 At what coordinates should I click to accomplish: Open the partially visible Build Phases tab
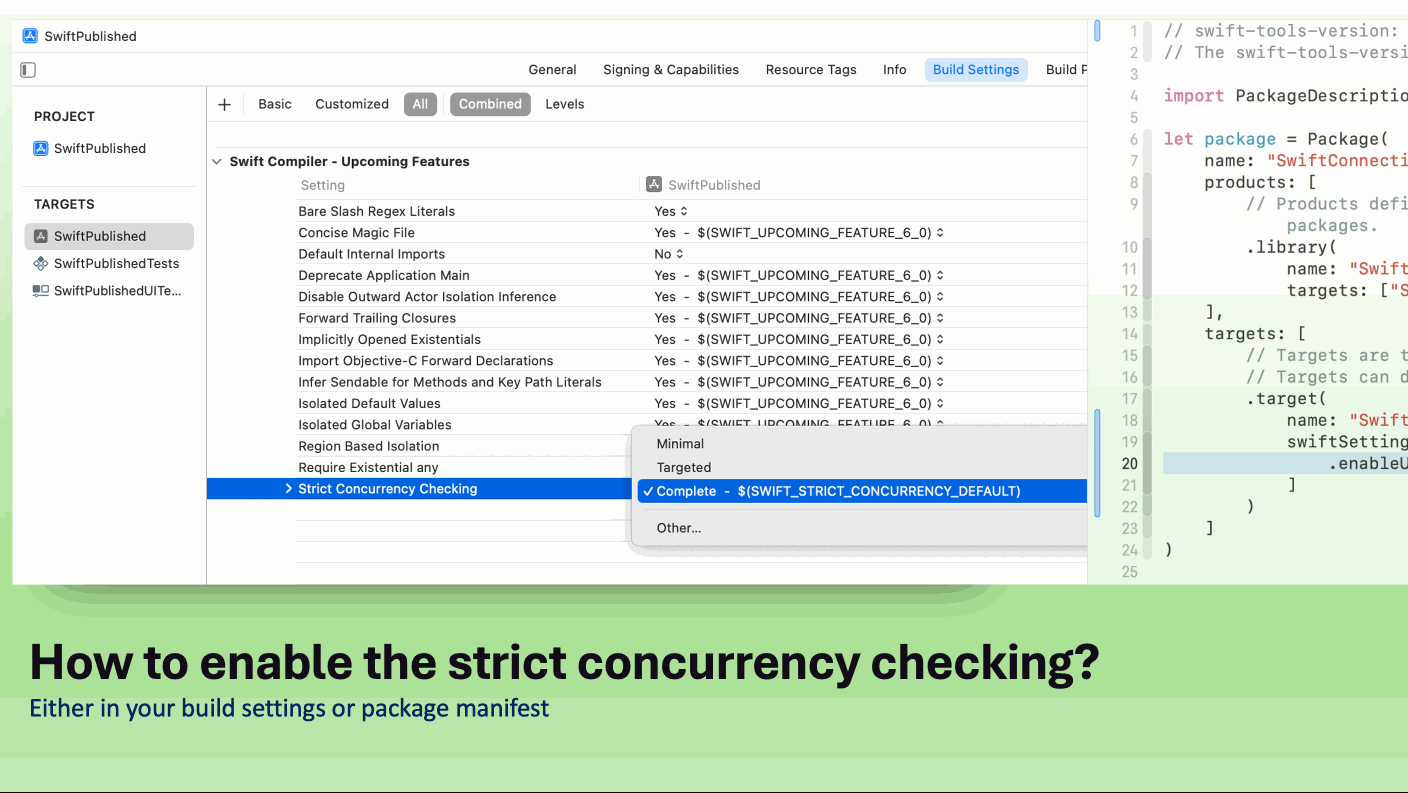pyautogui.click(x=1065, y=70)
